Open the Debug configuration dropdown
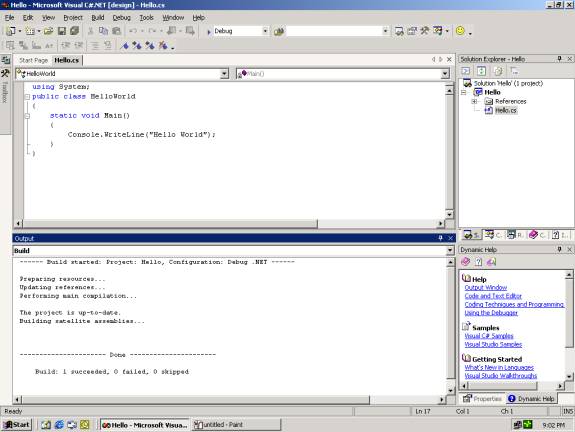 coord(265,31)
